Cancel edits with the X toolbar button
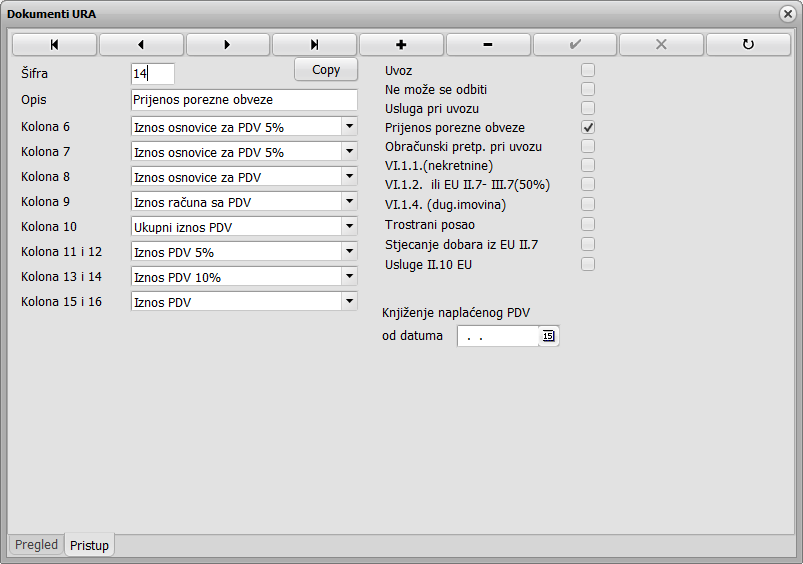Viewport: 803px width, 564px height. click(x=662, y=45)
